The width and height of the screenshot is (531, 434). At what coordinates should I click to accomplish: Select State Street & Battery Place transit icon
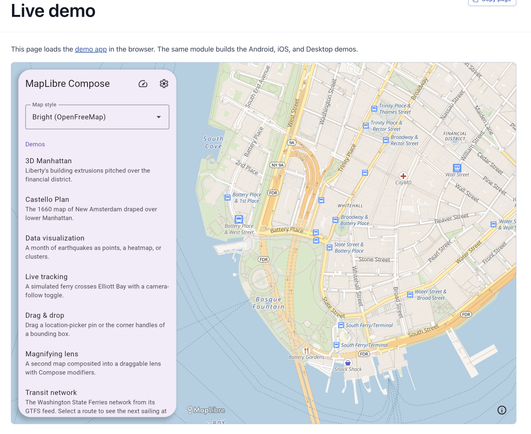(x=329, y=247)
